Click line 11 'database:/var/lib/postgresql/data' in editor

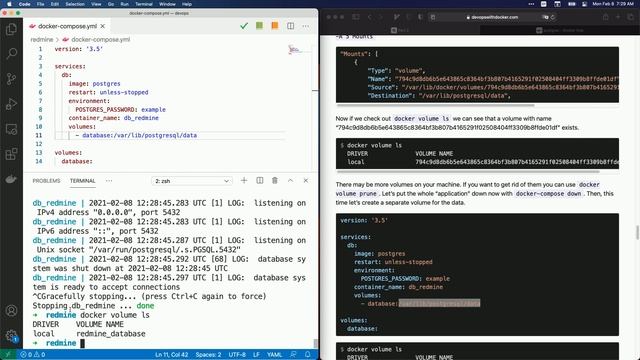click(140, 135)
